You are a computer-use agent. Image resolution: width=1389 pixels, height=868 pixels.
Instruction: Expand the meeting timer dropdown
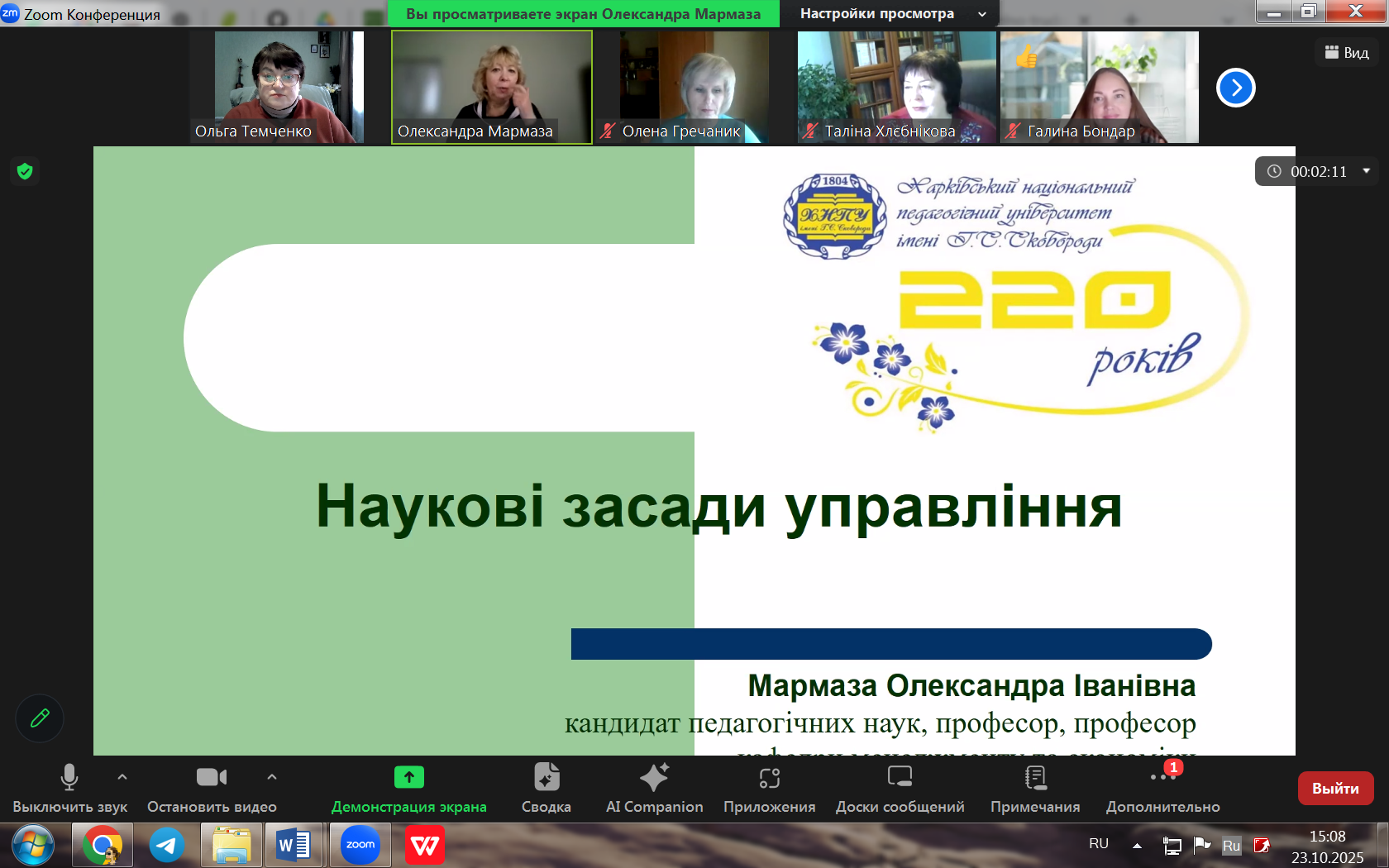[x=1367, y=171]
